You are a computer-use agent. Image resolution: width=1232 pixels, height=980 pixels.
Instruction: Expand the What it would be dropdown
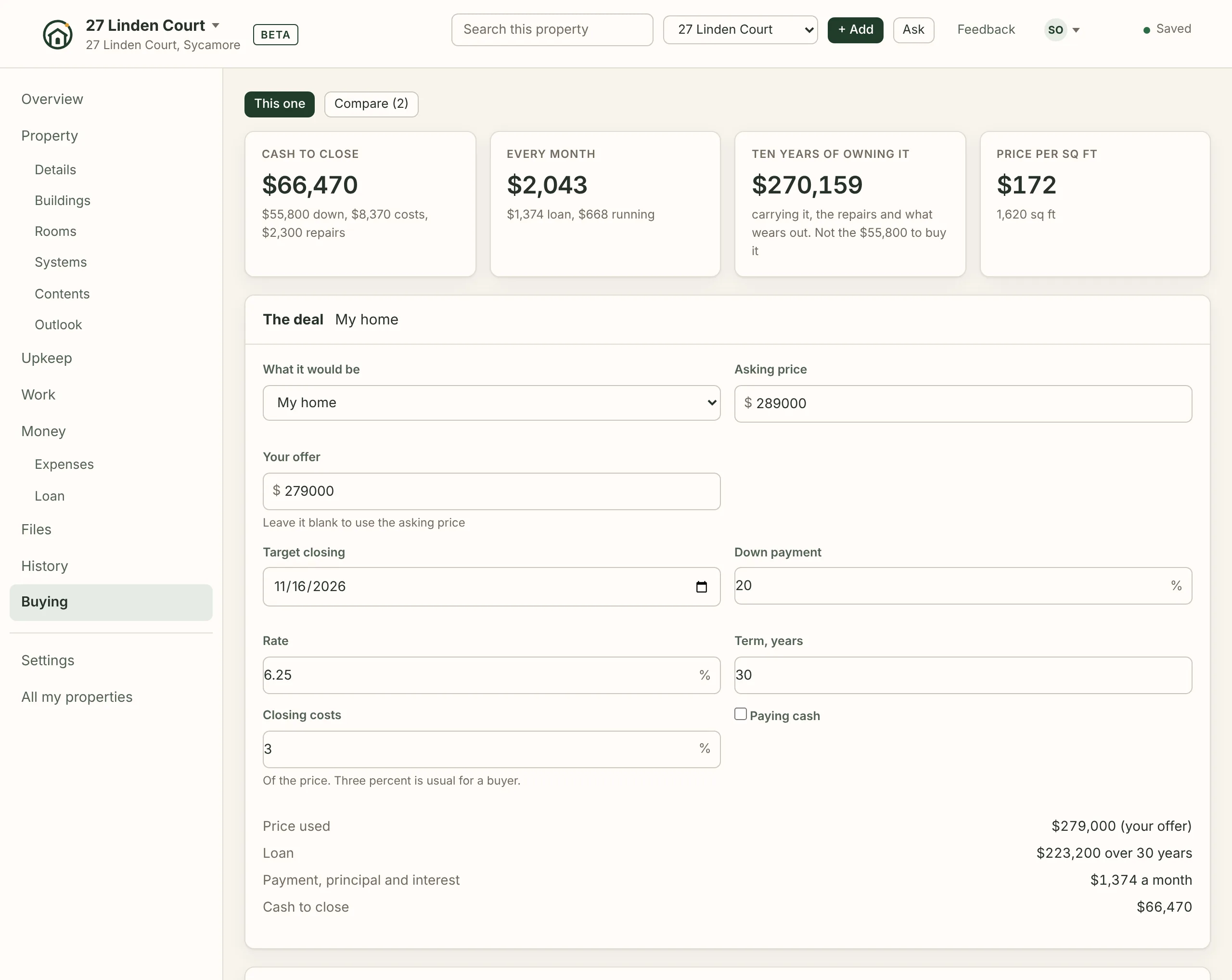click(491, 403)
